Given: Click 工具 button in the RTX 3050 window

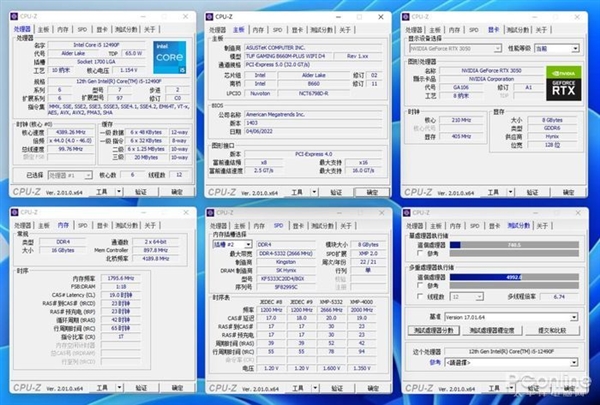Looking at the screenshot, I should click(493, 192).
